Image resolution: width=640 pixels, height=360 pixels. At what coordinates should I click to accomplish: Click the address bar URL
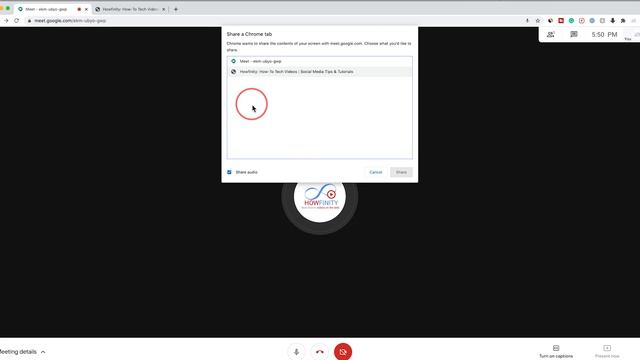[70, 20]
